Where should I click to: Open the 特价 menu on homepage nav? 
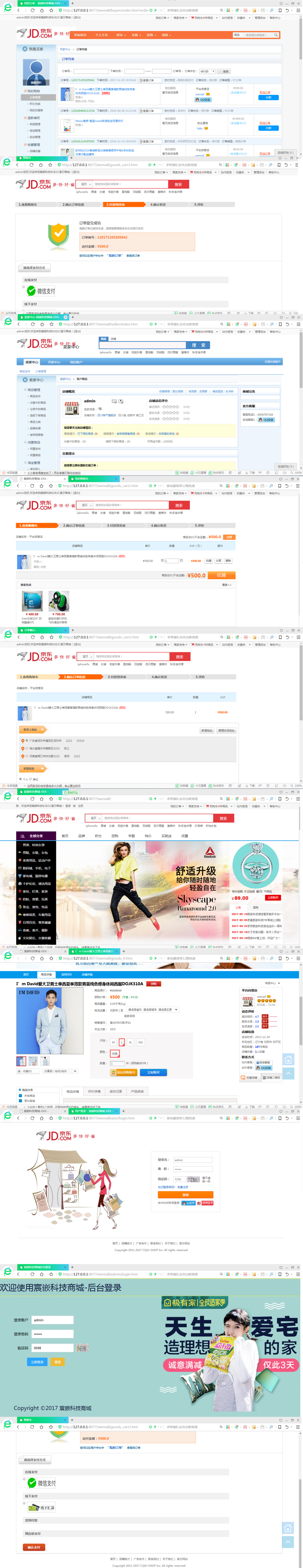[x=147, y=836]
